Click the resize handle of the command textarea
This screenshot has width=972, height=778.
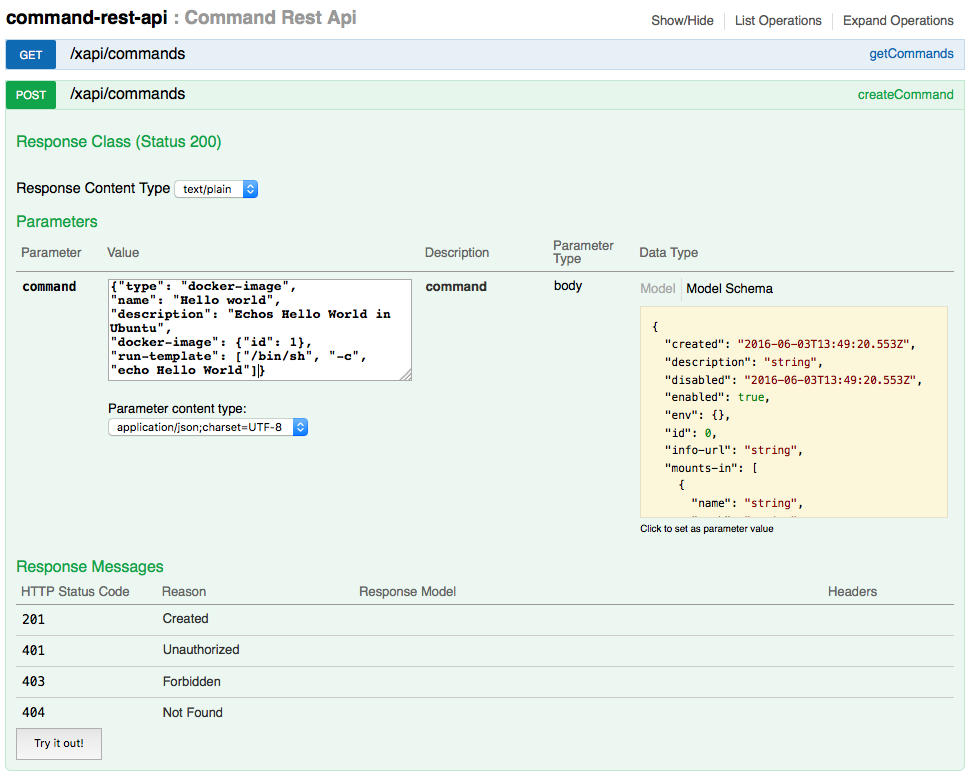coord(406,375)
